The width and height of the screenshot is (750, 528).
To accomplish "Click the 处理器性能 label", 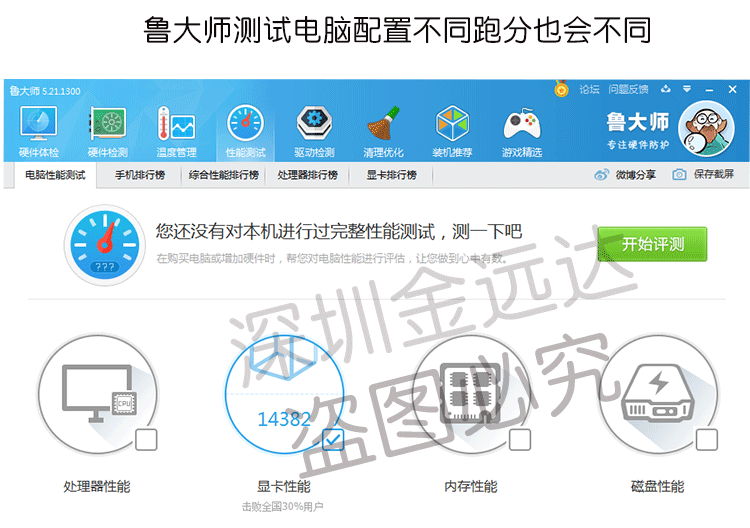I will coord(97,486).
